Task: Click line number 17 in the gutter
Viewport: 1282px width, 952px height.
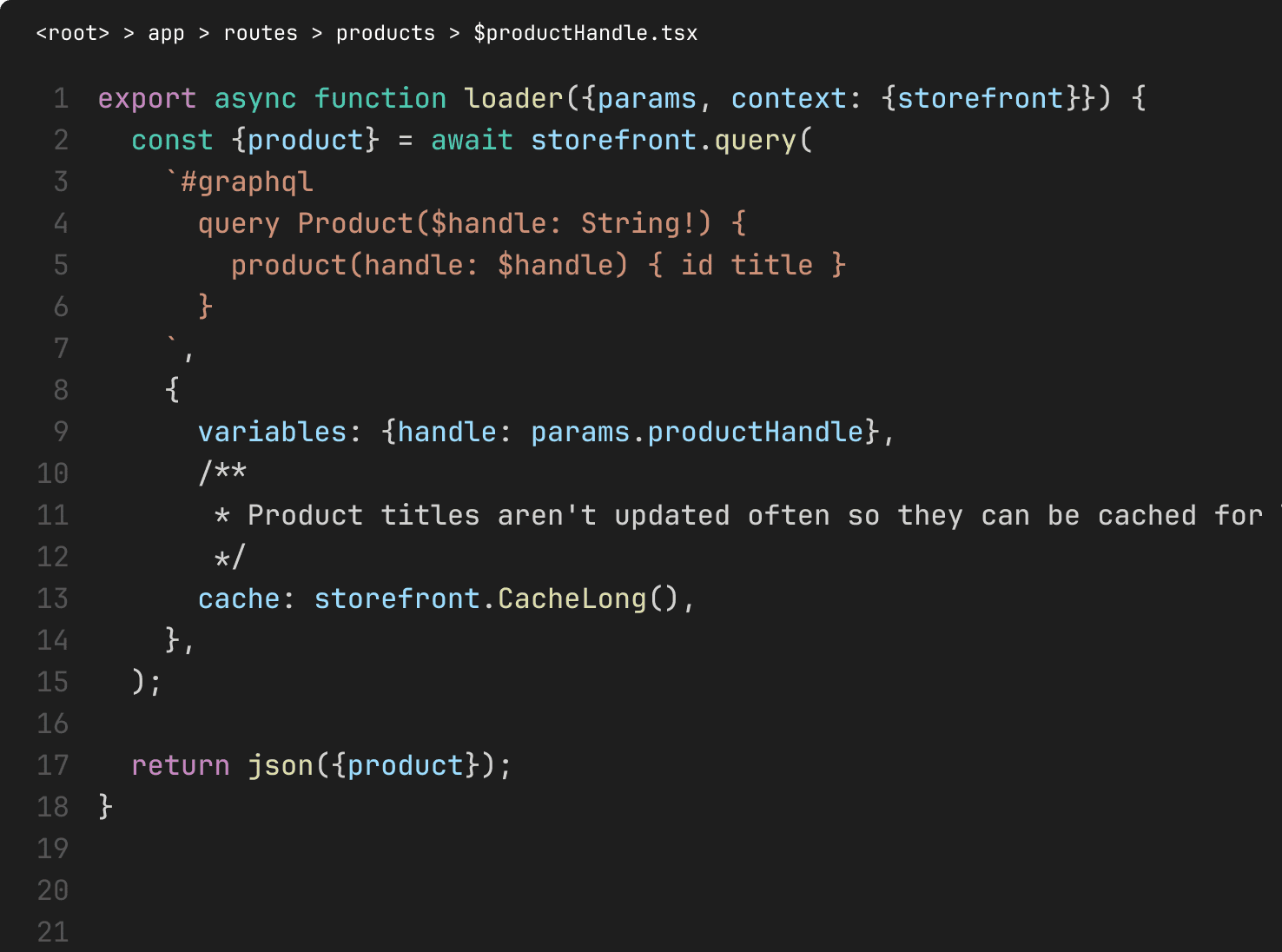Action: [52, 765]
